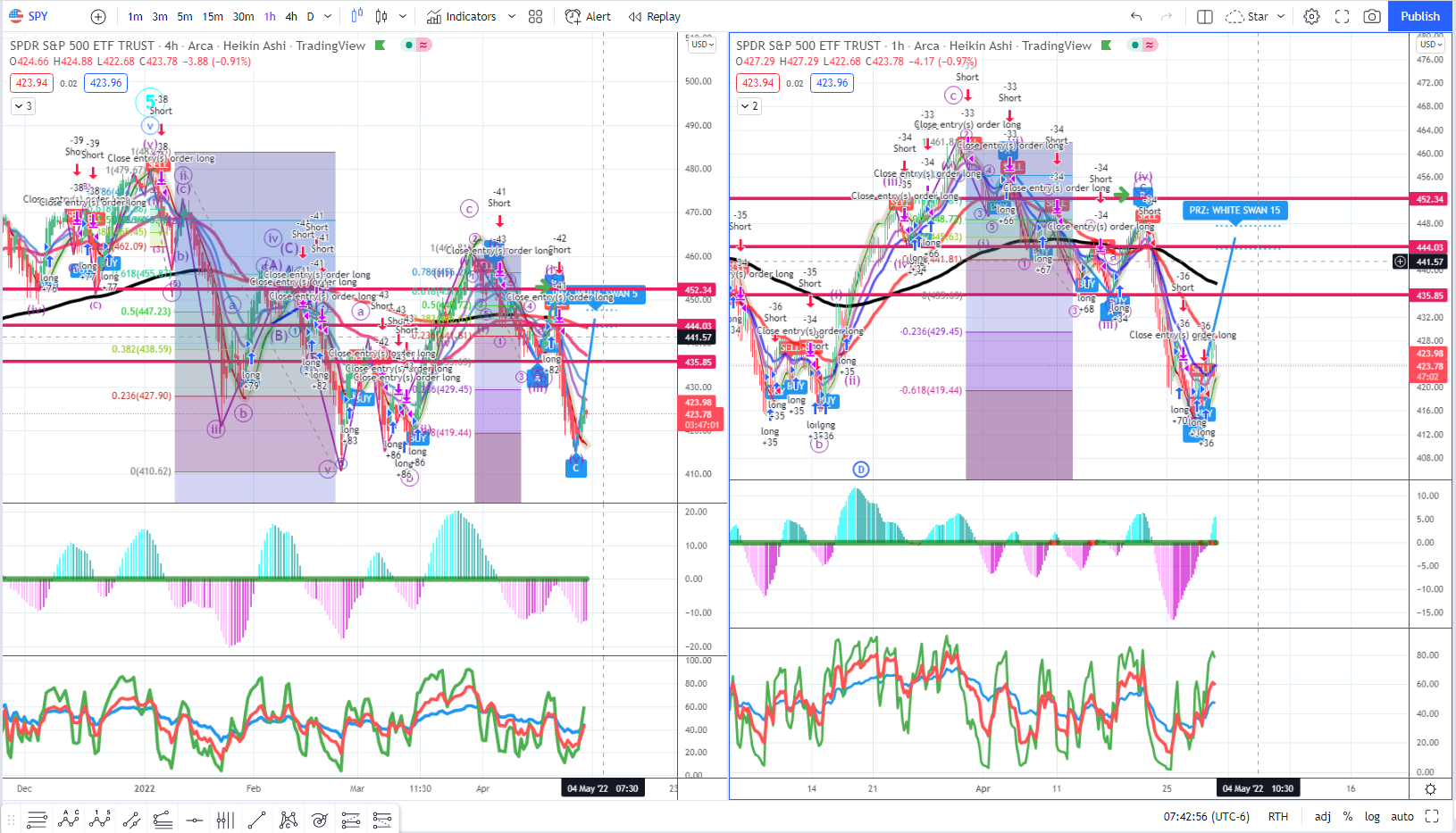The height and width of the screenshot is (833, 1456).
Task: Select the 30m timeframe
Action: click(243, 16)
